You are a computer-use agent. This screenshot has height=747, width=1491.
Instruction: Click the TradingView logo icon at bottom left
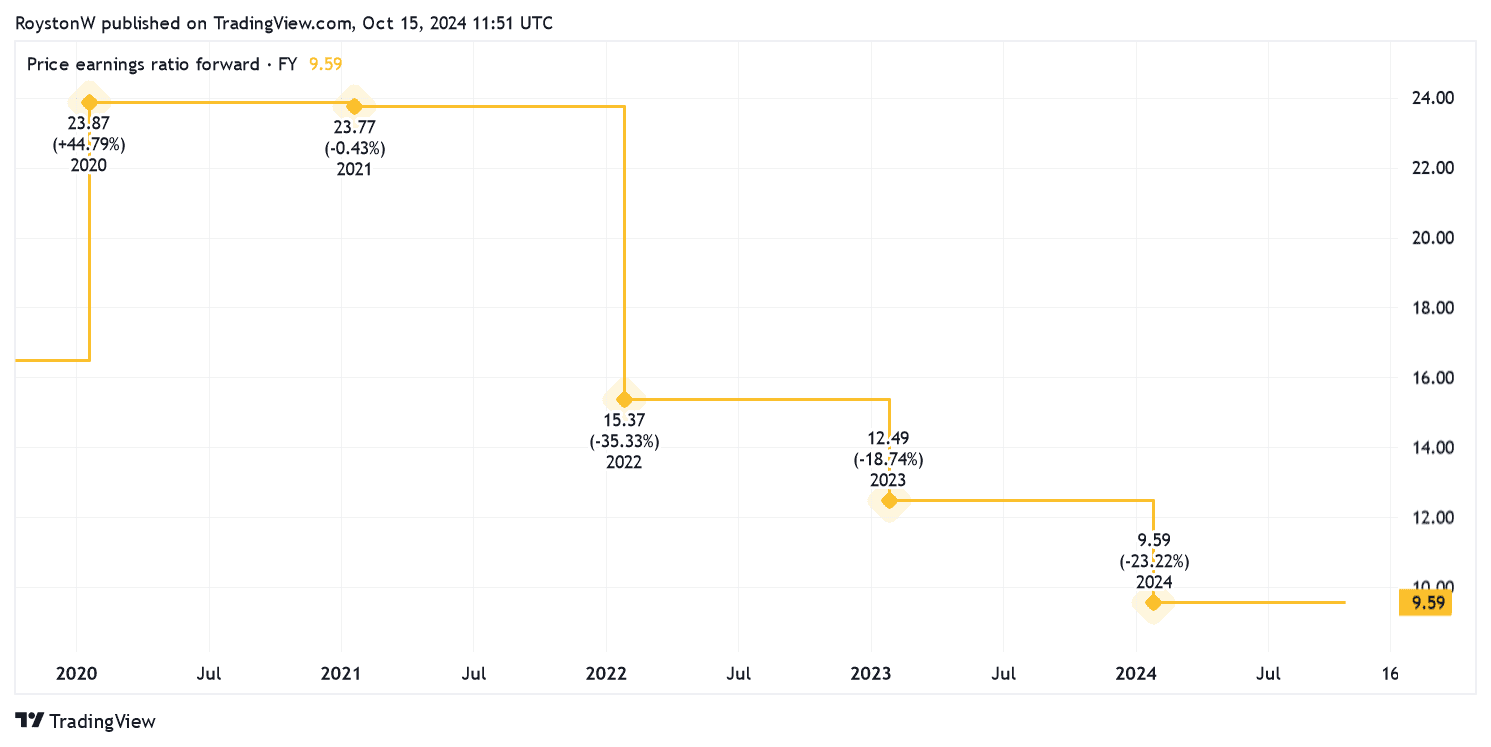(x=30, y=720)
